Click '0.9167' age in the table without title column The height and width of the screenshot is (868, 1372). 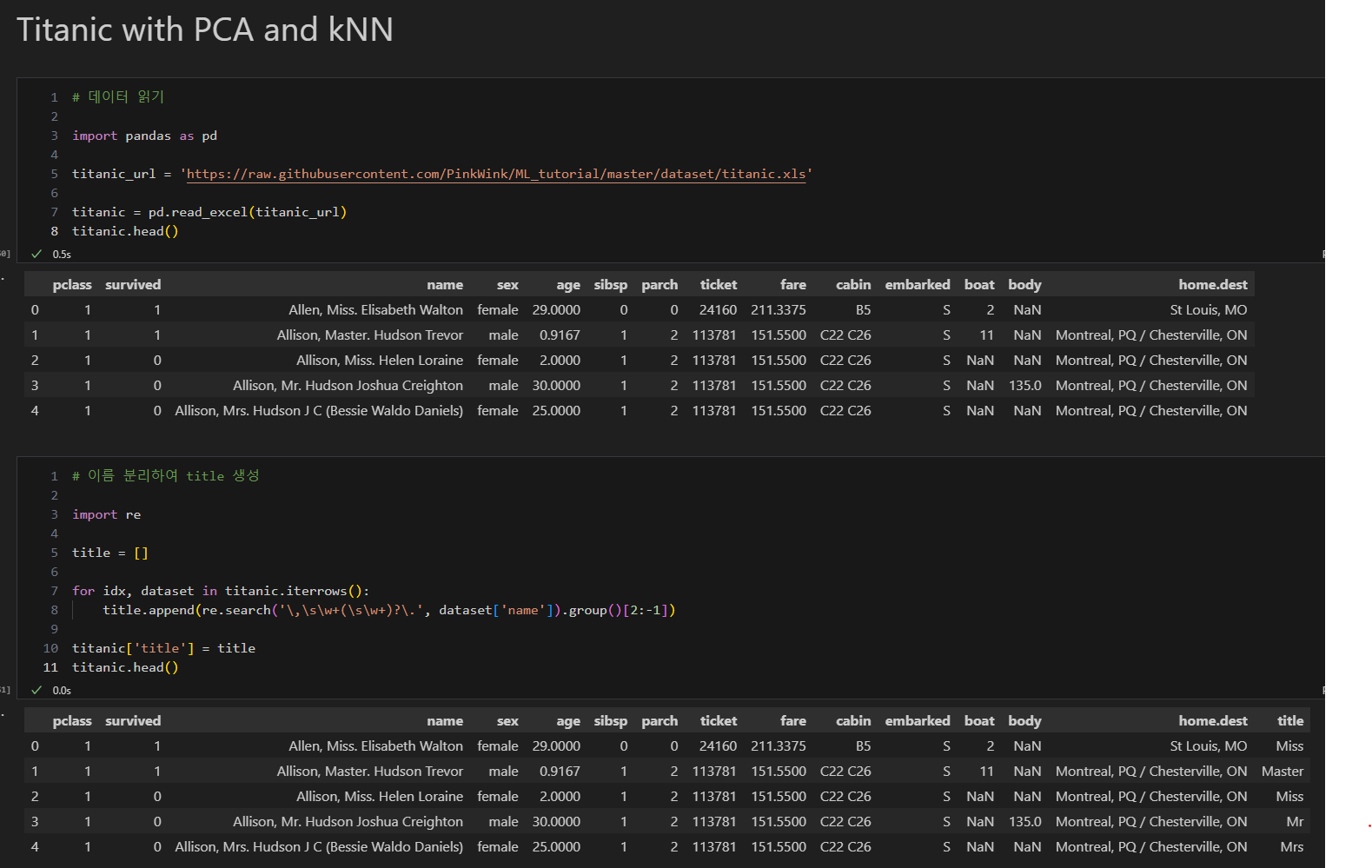[560, 335]
